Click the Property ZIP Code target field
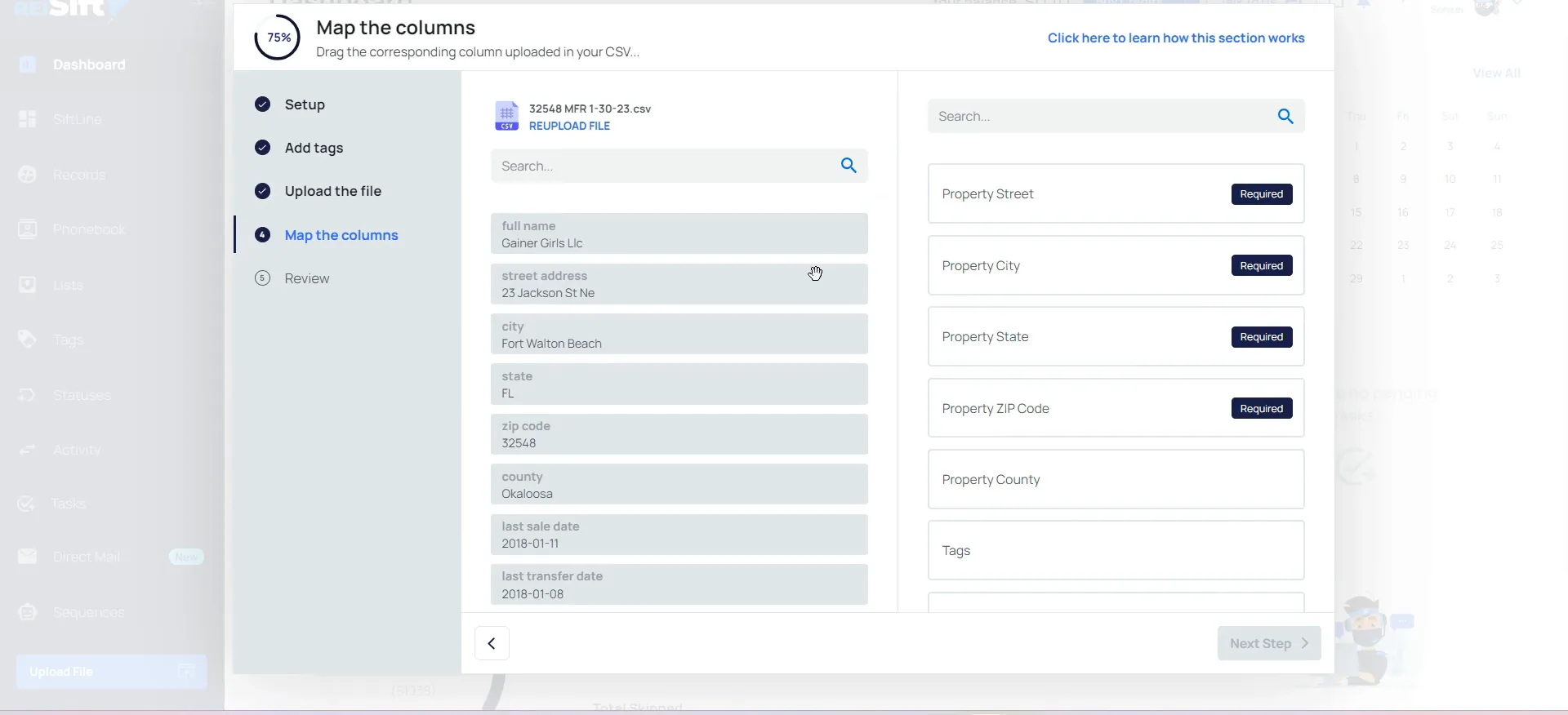1568x715 pixels. pyautogui.click(x=1116, y=408)
